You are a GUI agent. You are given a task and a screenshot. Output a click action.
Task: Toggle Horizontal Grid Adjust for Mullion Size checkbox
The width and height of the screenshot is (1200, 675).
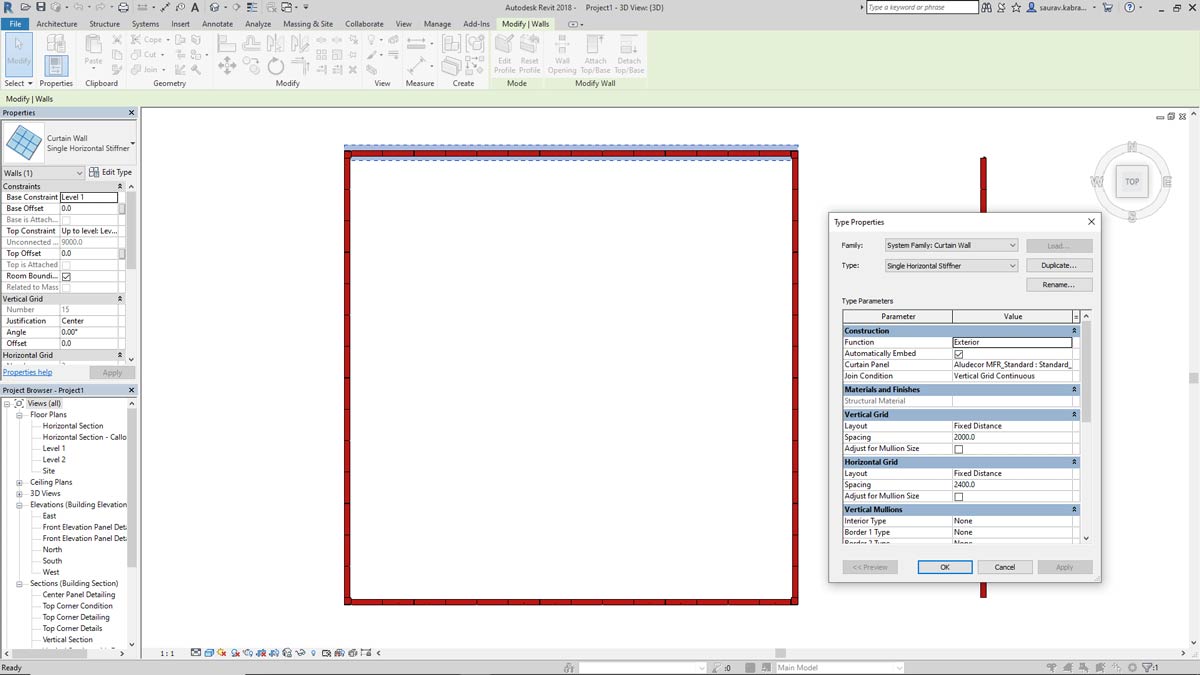click(x=959, y=496)
